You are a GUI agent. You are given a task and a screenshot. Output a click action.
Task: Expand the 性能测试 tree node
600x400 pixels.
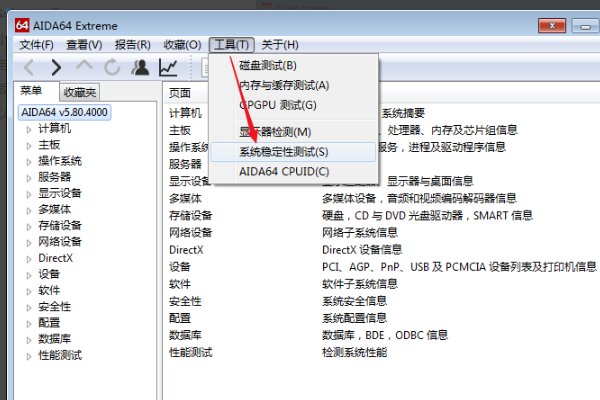[x=29, y=356]
